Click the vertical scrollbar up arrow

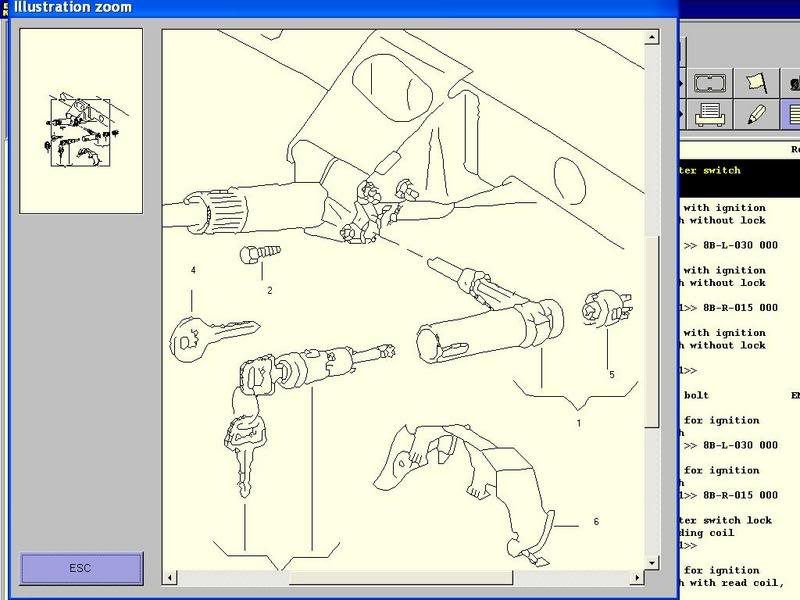click(x=653, y=37)
